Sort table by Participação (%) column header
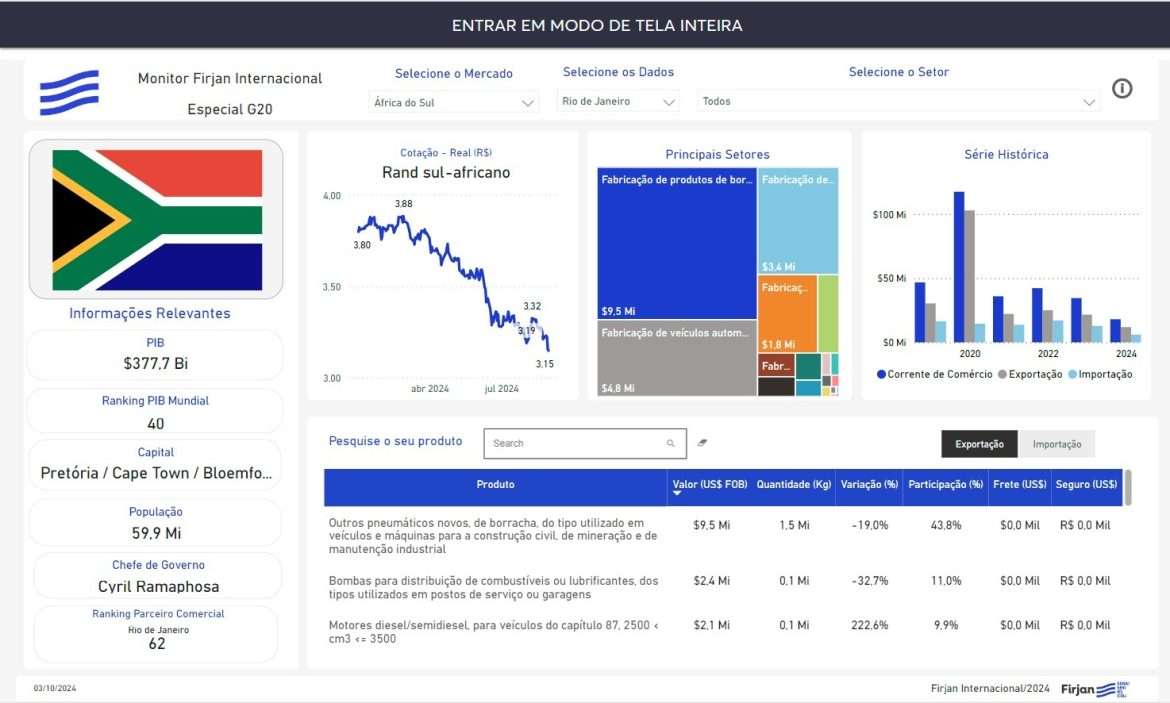This screenshot has width=1170, height=703. pos(945,485)
